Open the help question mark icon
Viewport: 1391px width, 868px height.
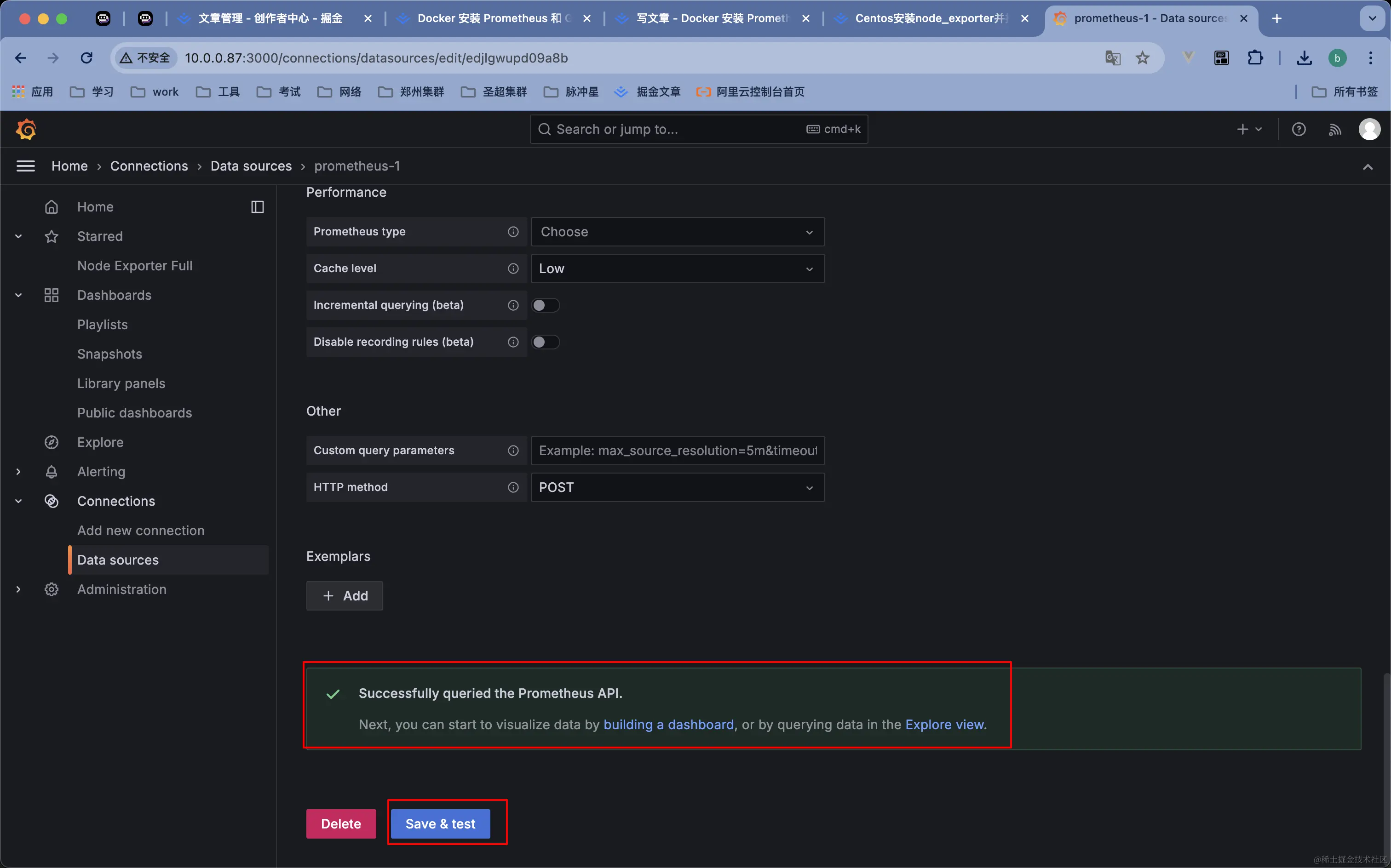(x=1299, y=129)
